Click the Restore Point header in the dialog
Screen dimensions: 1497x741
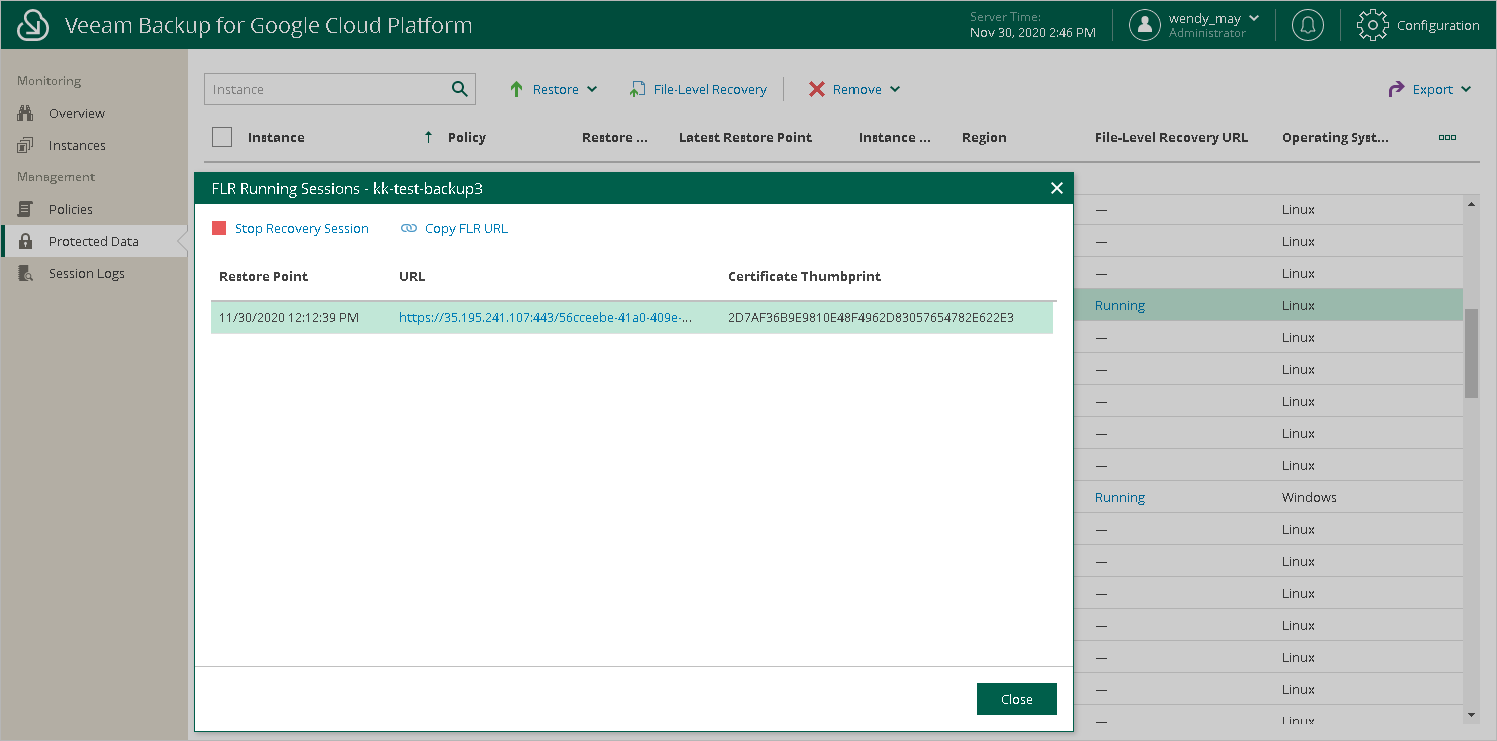(x=264, y=276)
